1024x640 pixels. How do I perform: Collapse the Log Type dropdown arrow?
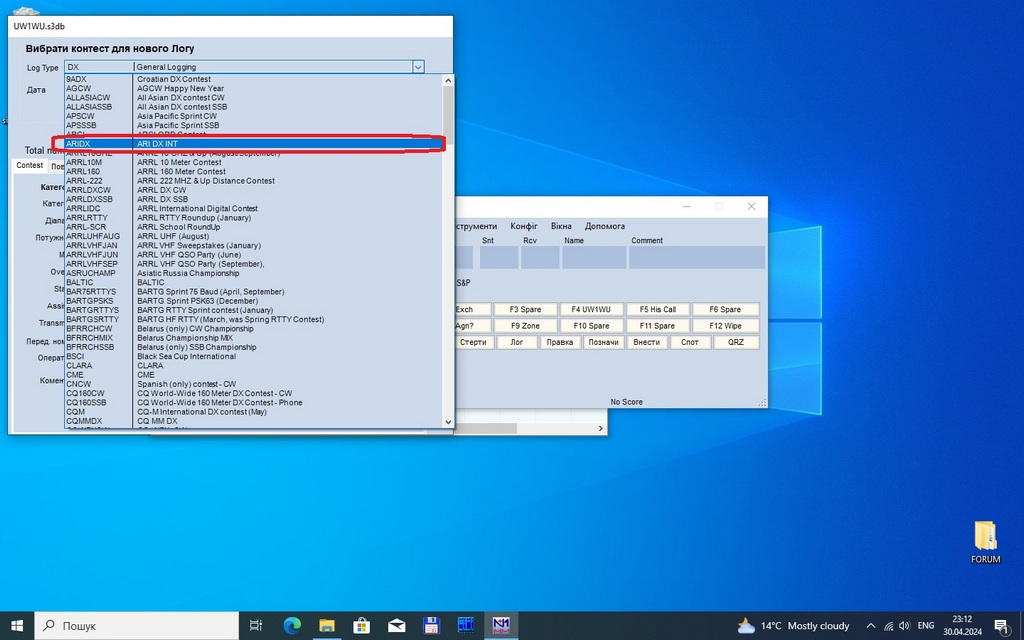click(x=418, y=67)
